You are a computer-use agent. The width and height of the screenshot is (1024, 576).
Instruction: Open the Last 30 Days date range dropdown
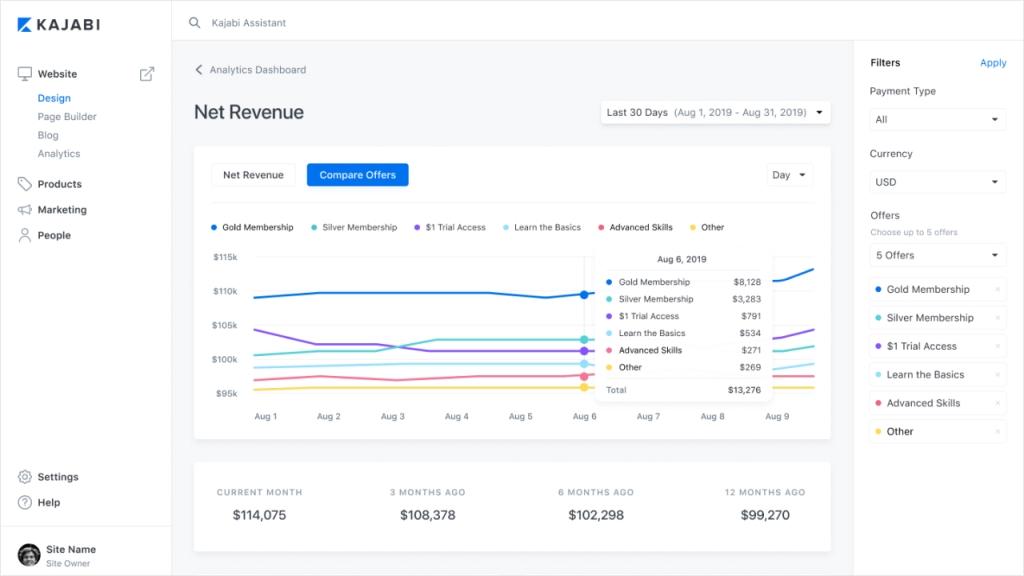click(715, 113)
